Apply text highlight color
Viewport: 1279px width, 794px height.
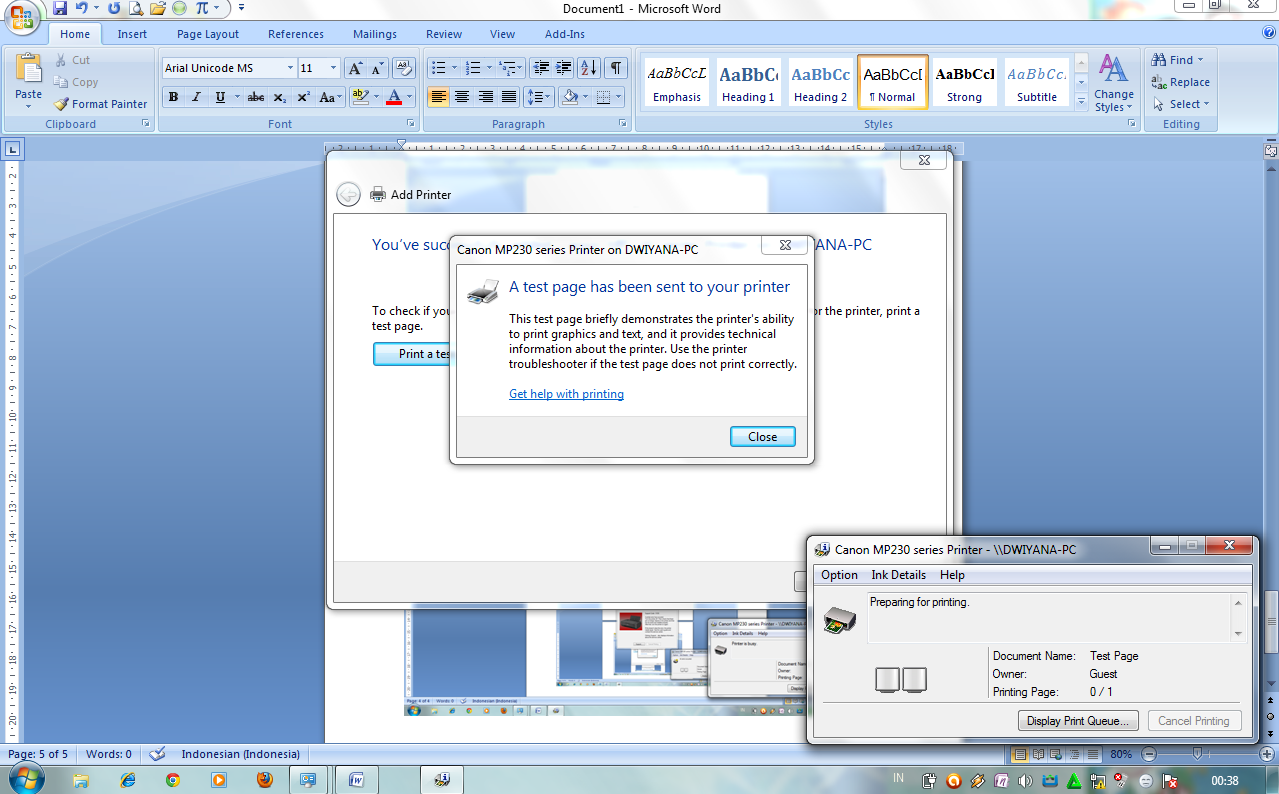click(361, 97)
